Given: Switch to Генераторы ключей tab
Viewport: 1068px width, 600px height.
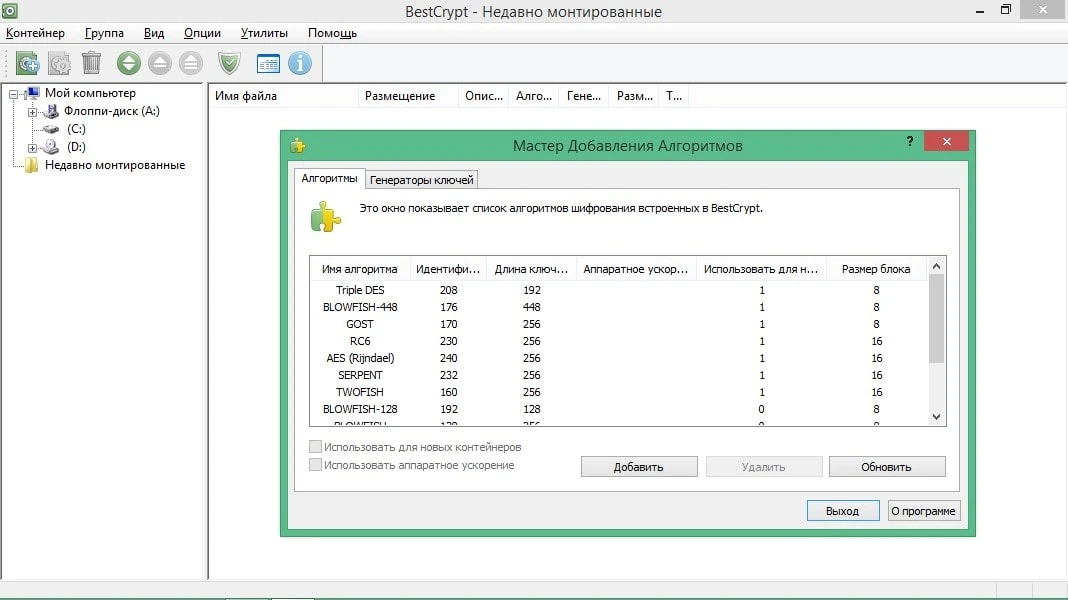Looking at the screenshot, I should click(x=422, y=180).
